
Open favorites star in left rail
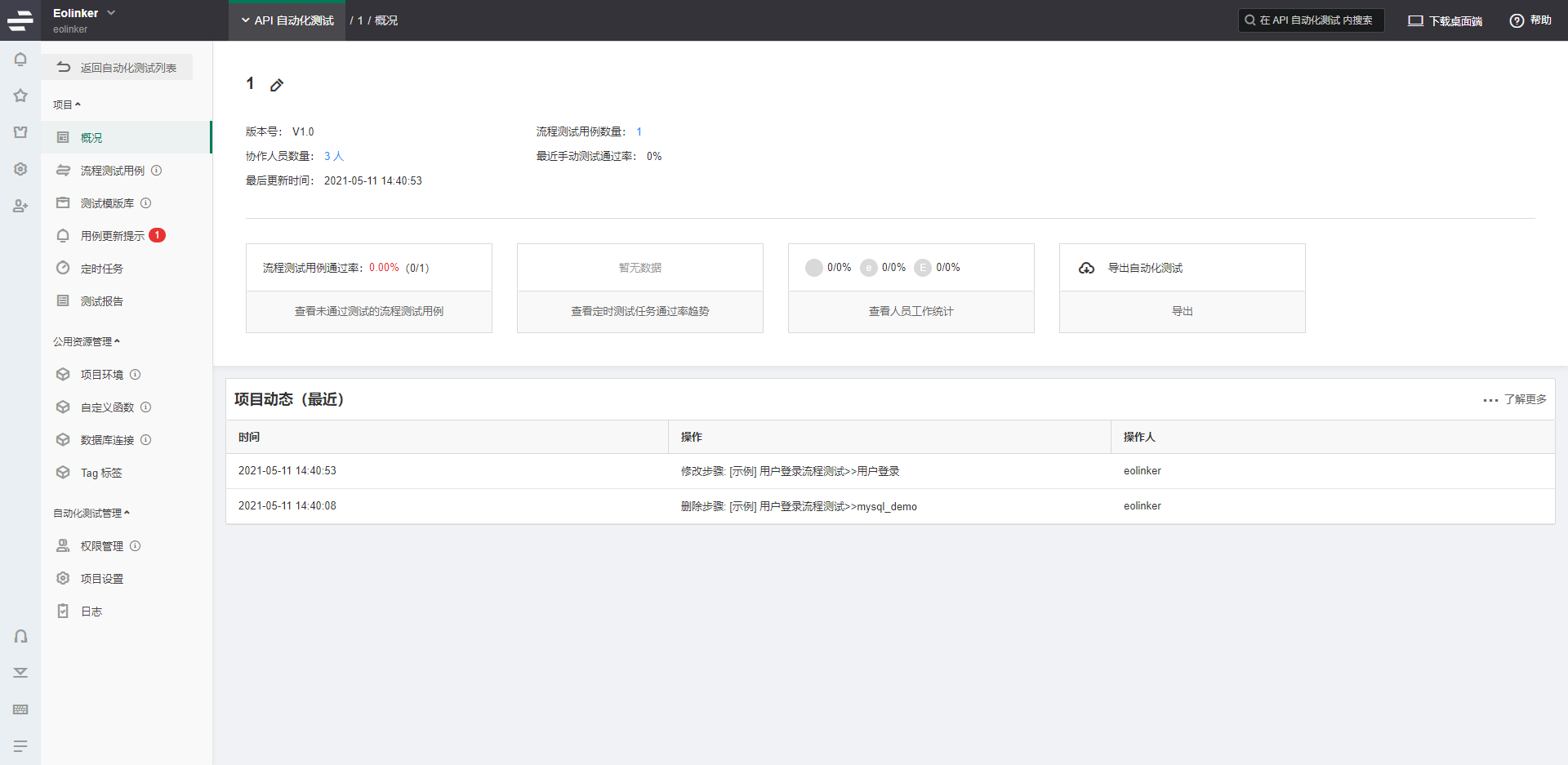tap(20, 96)
